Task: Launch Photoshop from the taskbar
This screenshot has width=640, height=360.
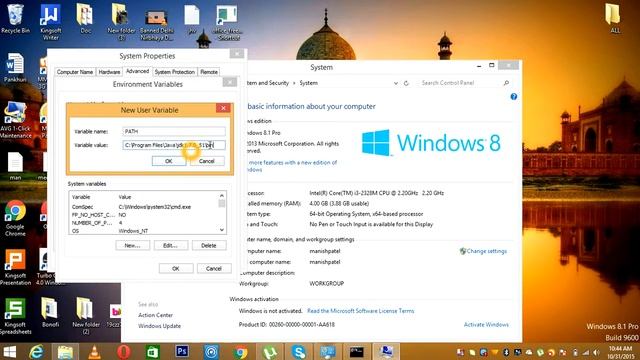Action: [182, 351]
